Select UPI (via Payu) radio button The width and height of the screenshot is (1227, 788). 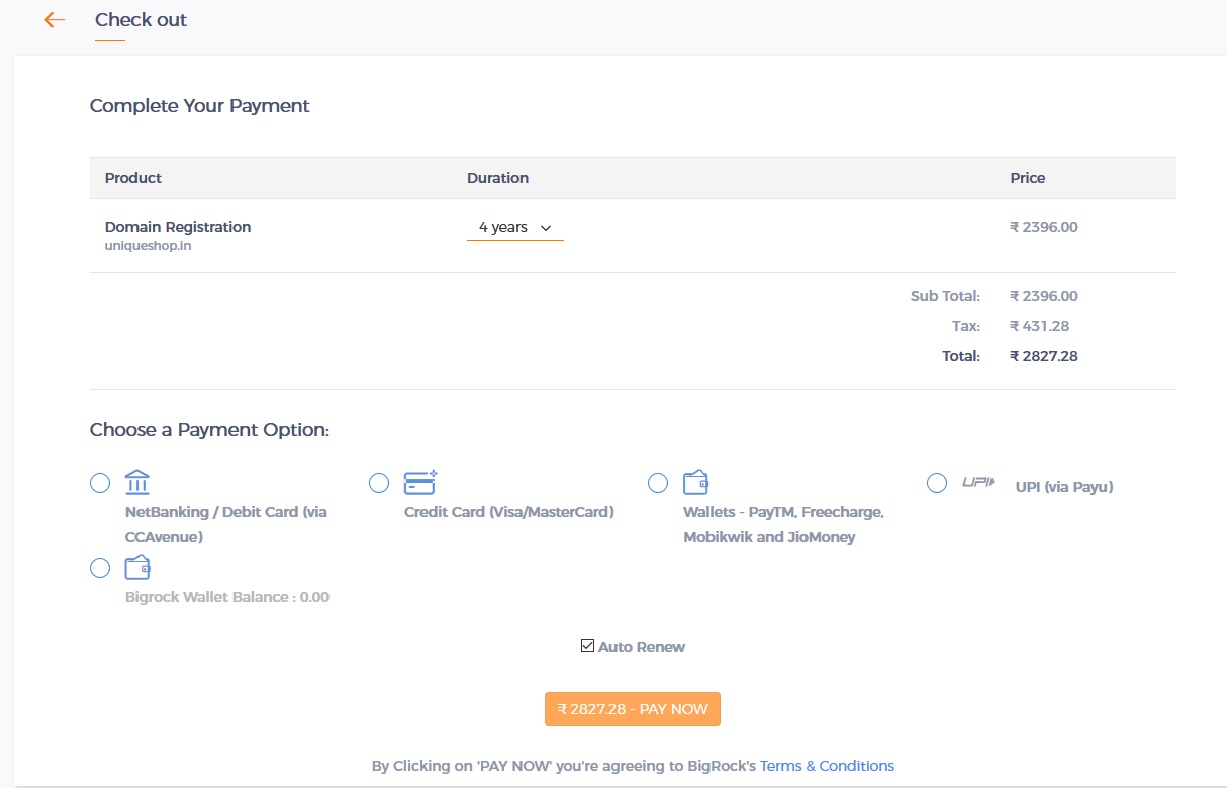(x=937, y=483)
